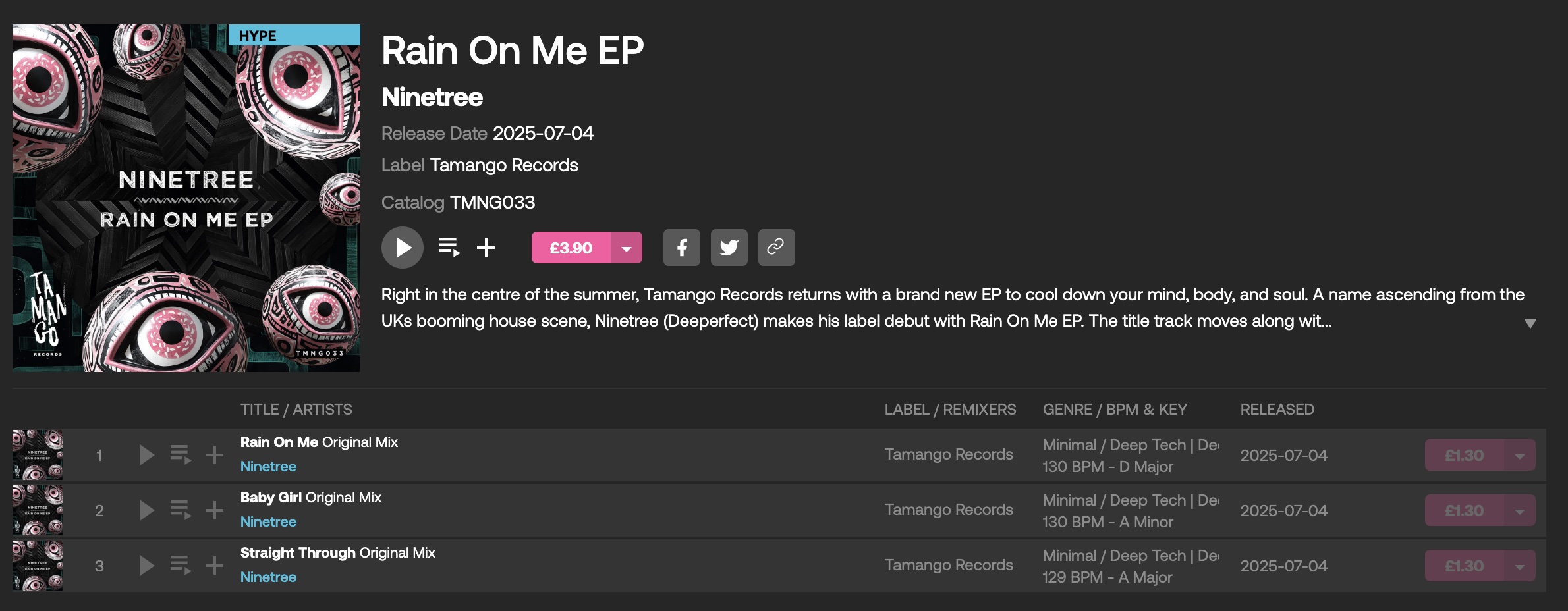Screen dimensions: 1568x611
Task: Buy the release for £3.90
Action: [571, 248]
